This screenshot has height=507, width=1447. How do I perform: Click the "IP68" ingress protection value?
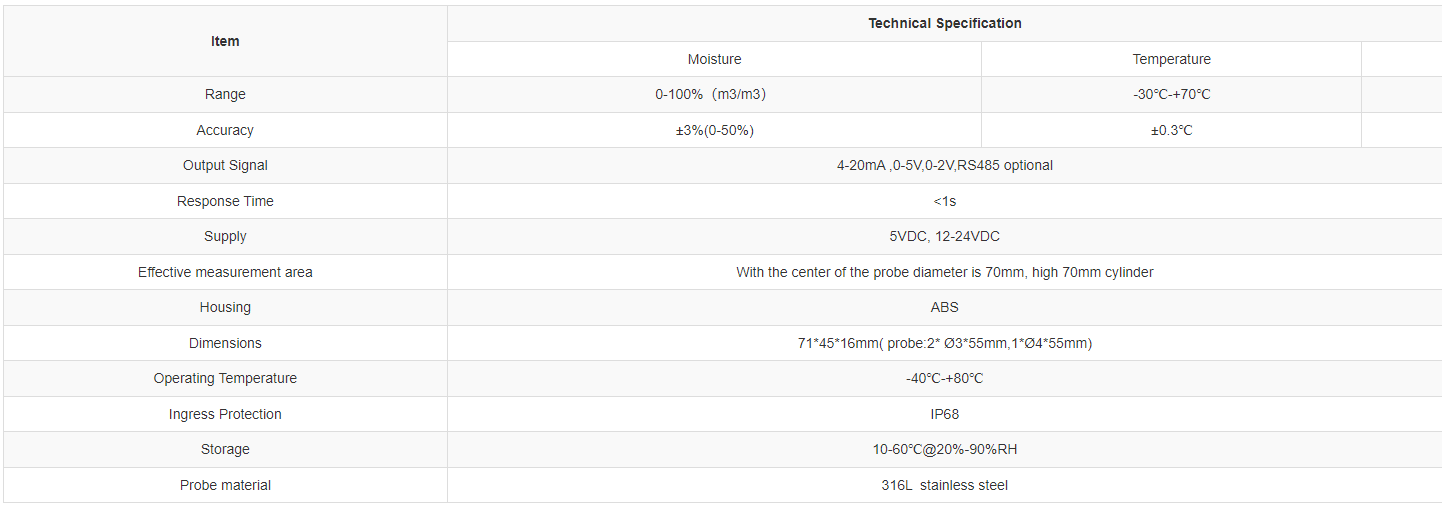tap(944, 414)
